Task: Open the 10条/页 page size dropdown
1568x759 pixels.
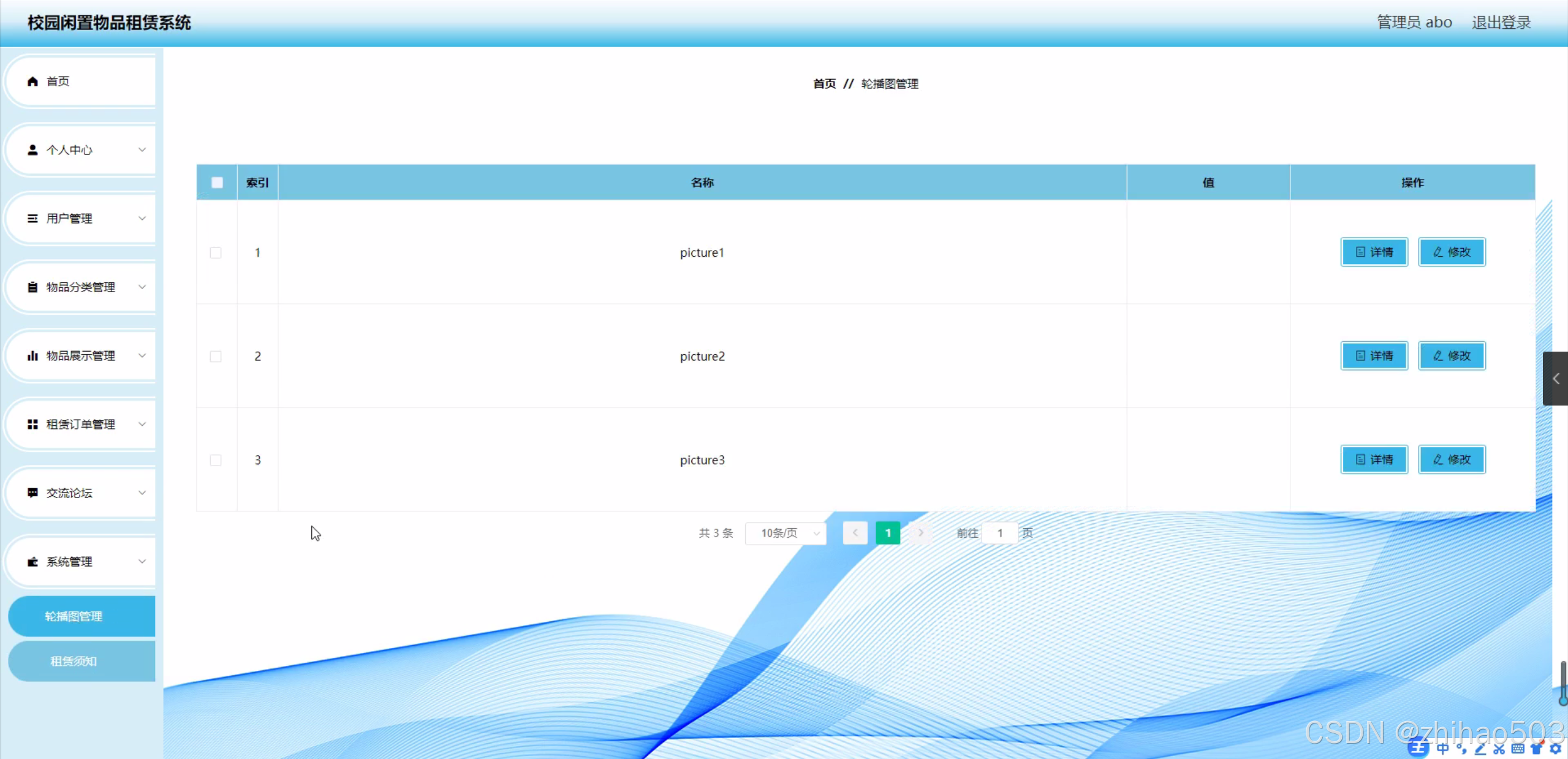Action: [786, 534]
